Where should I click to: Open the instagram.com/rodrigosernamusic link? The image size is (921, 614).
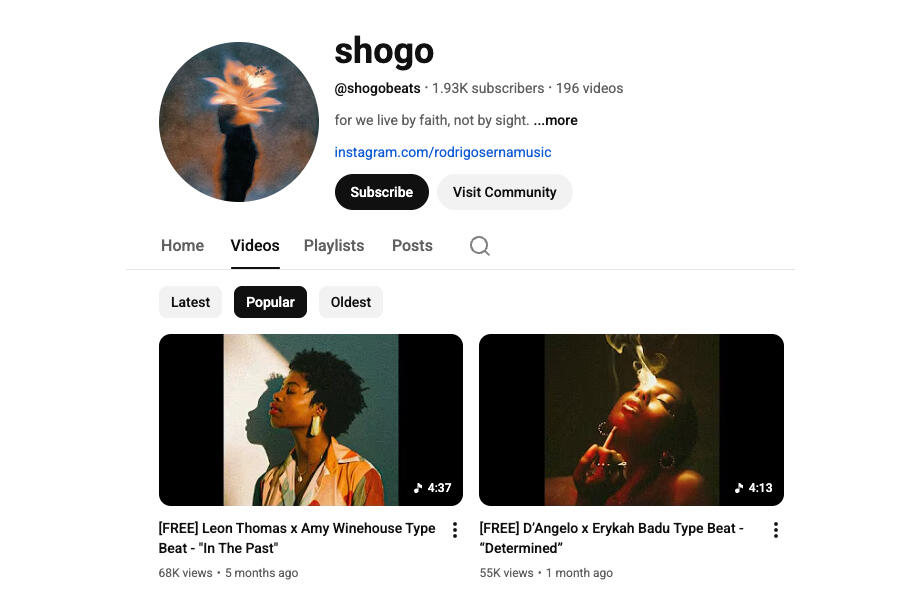[x=443, y=152]
